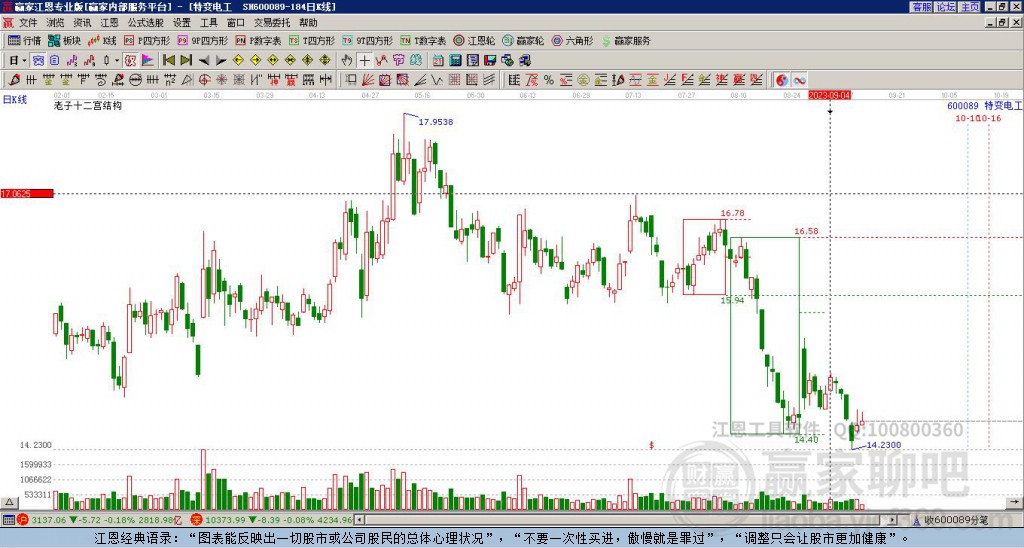
Task: Toggle the crosshair cursor button
Action: tap(364, 60)
